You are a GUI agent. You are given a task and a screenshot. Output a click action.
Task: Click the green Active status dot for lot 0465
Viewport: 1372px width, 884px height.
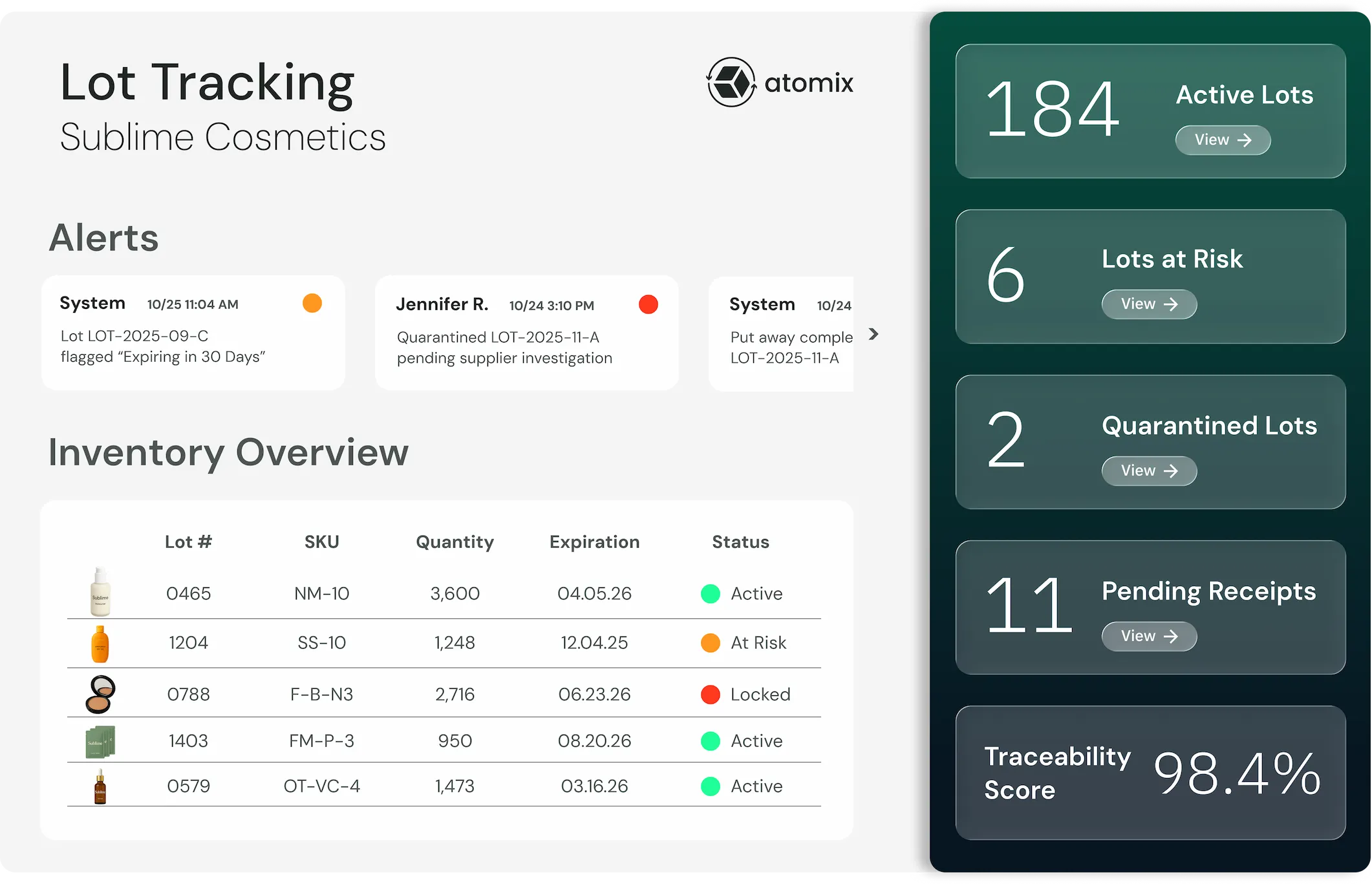(711, 594)
